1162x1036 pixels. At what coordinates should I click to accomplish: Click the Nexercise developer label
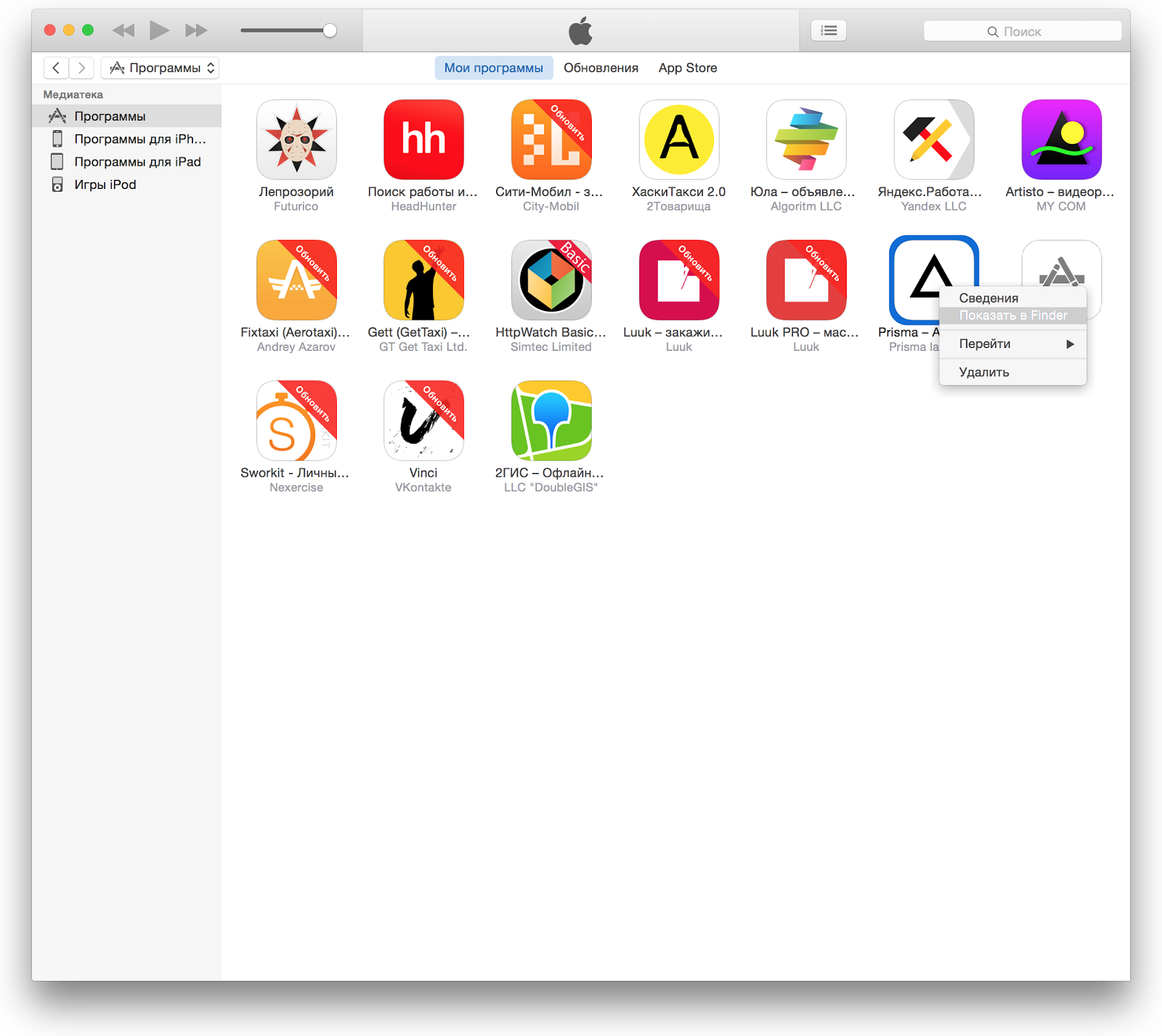(x=296, y=487)
